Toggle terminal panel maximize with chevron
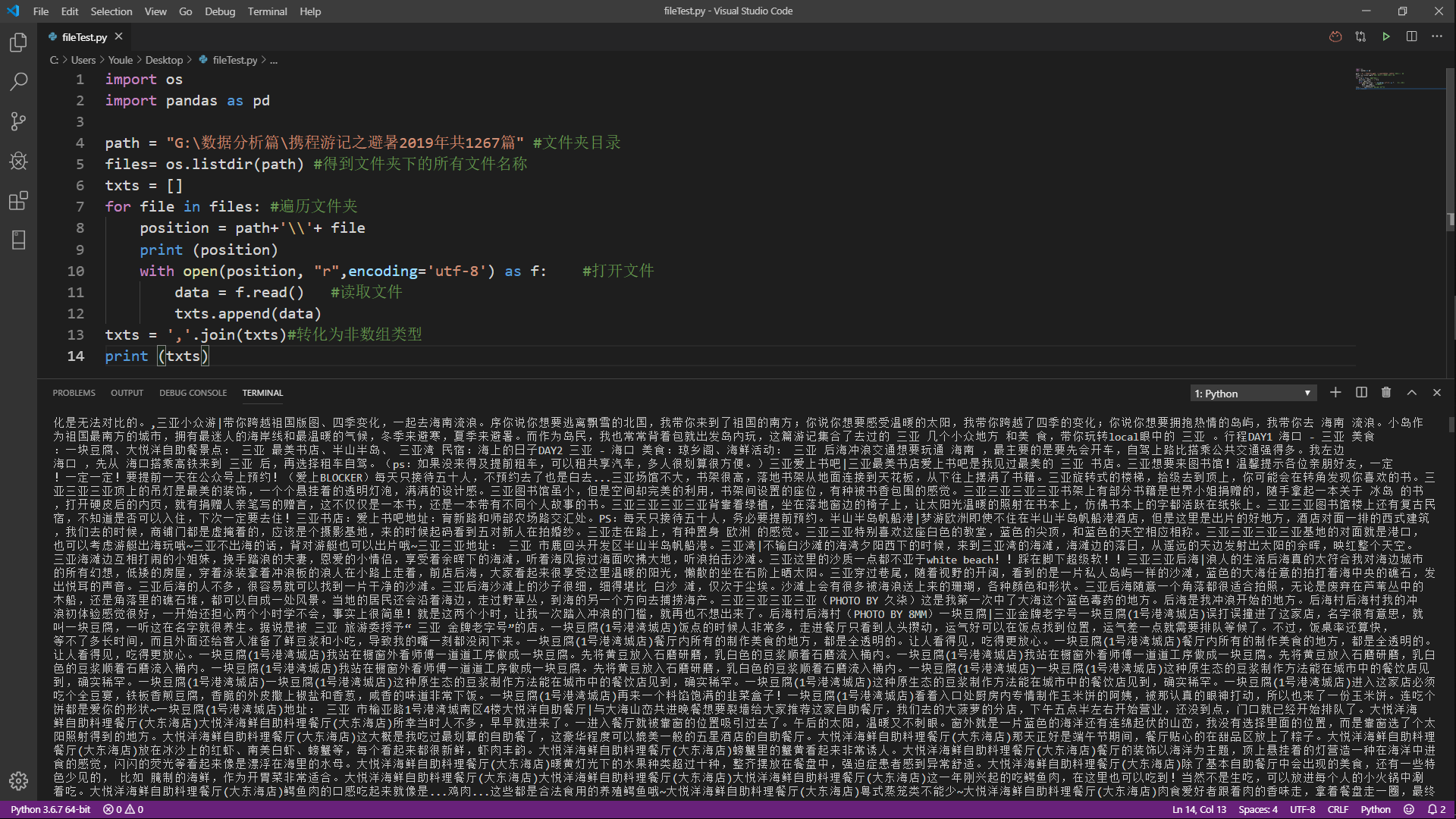This screenshot has height=819, width=1456. click(x=1411, y=392)
